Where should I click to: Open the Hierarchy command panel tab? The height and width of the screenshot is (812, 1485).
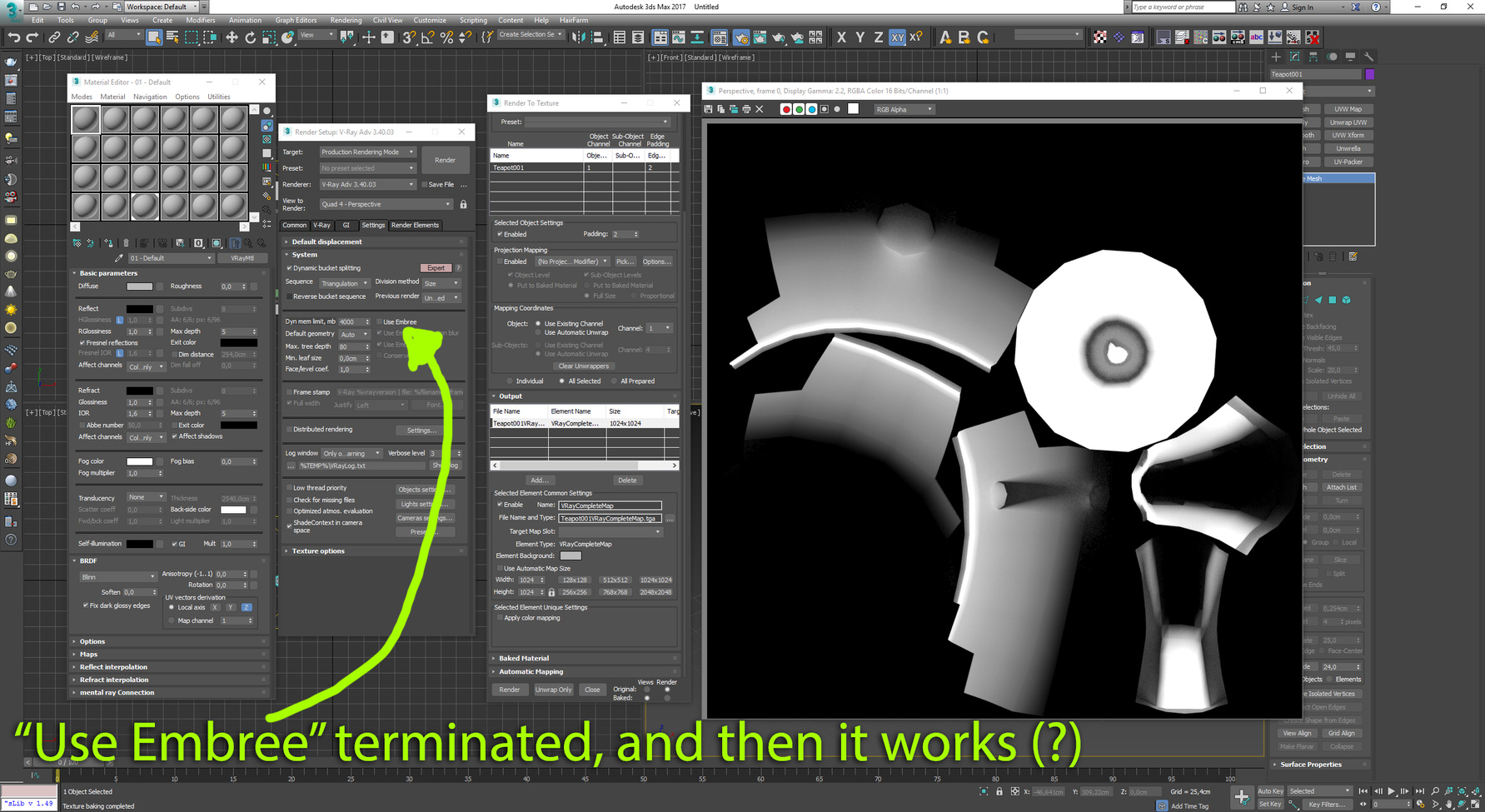1313,57
